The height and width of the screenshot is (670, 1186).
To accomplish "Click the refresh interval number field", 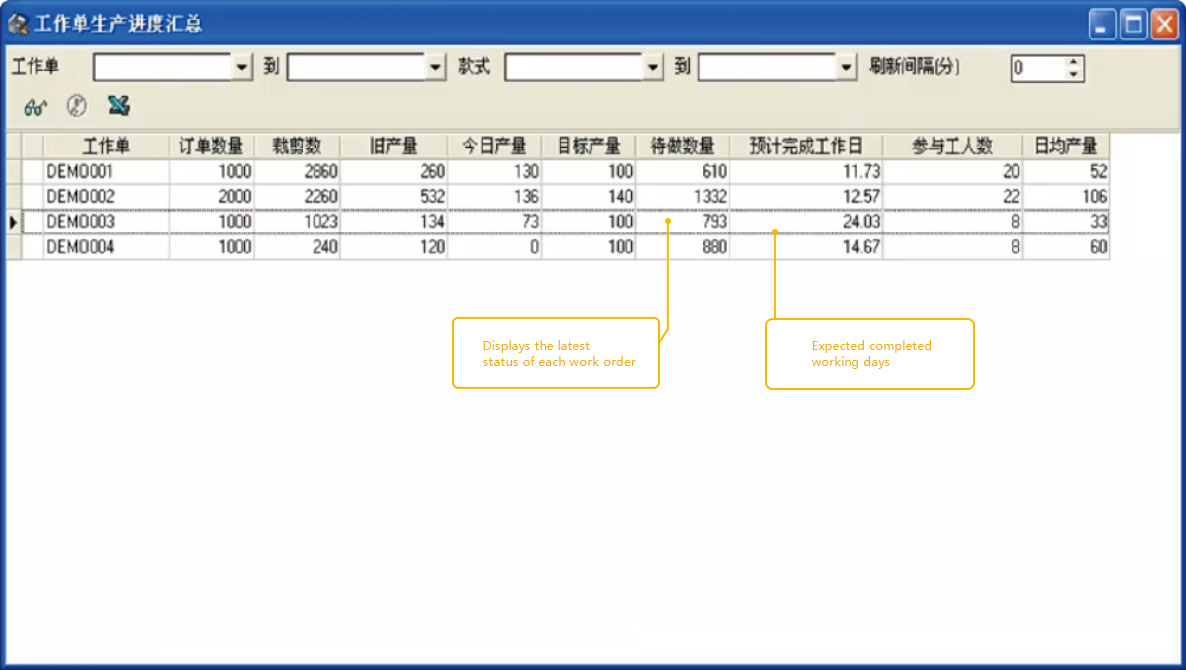I will tap(1036, 68).
